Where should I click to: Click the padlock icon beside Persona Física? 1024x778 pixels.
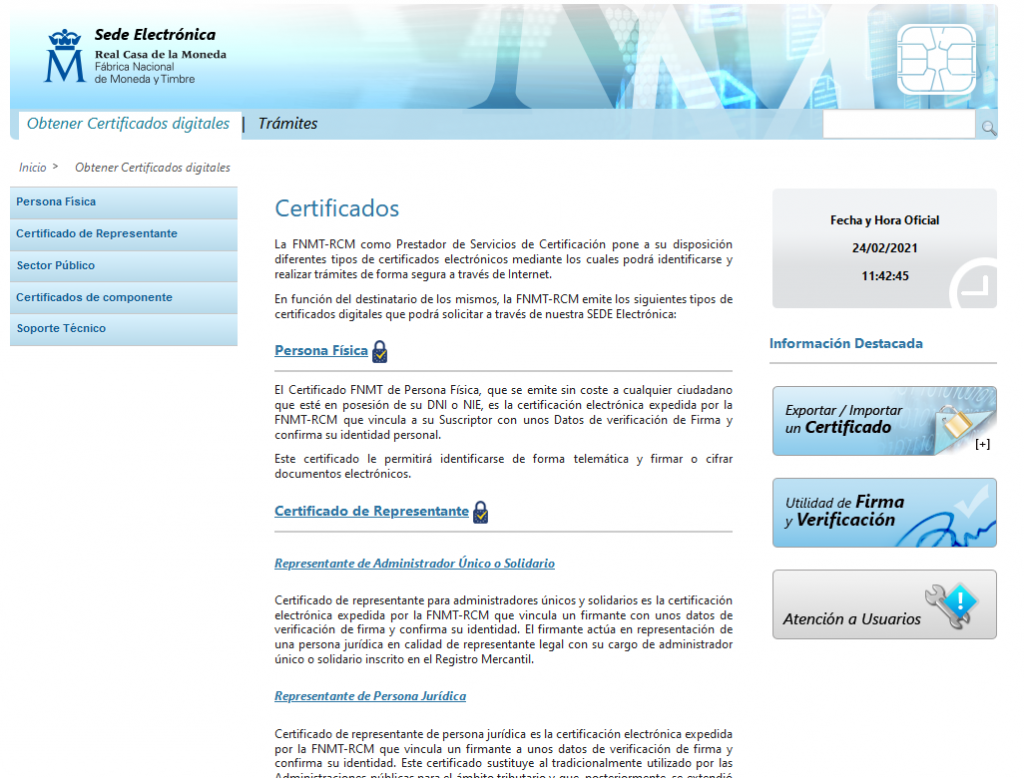[x=379, y=351]
